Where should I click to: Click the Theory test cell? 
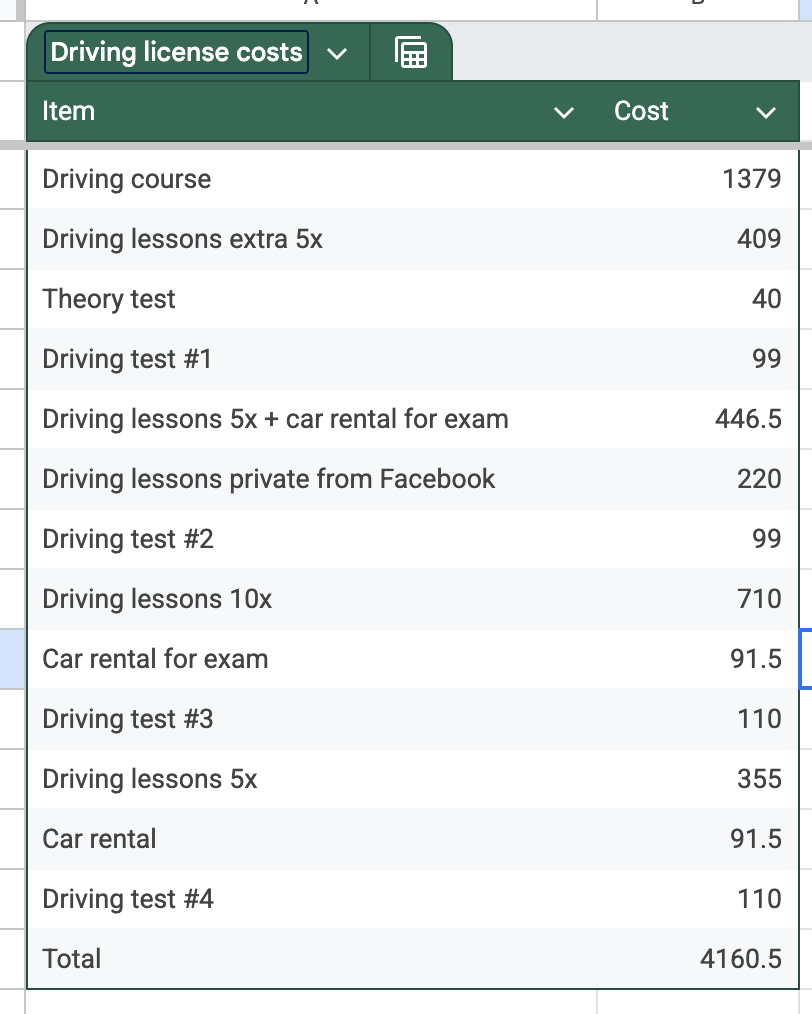[x=109, y=299]
